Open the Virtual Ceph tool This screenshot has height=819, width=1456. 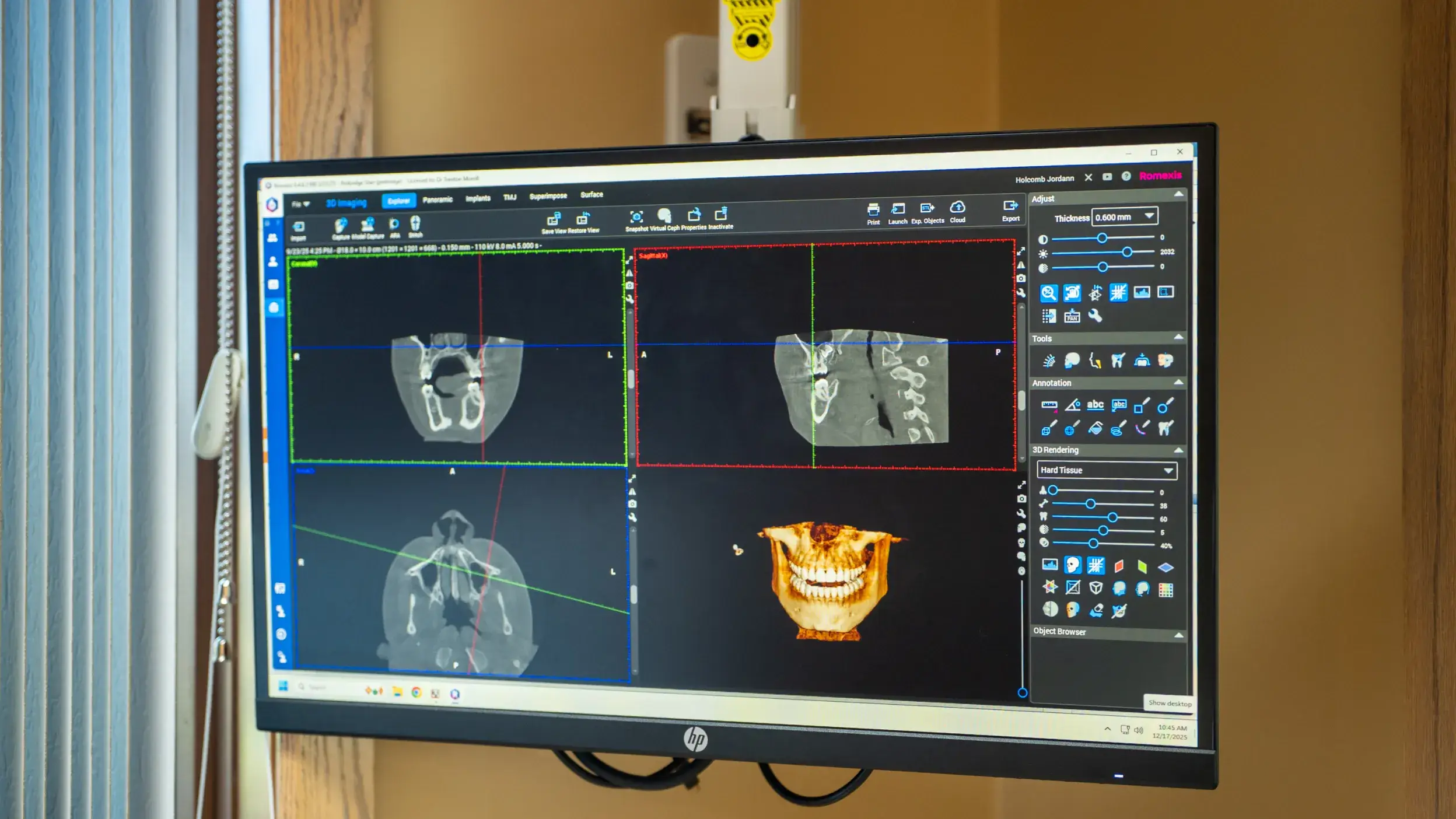[664, 216]
